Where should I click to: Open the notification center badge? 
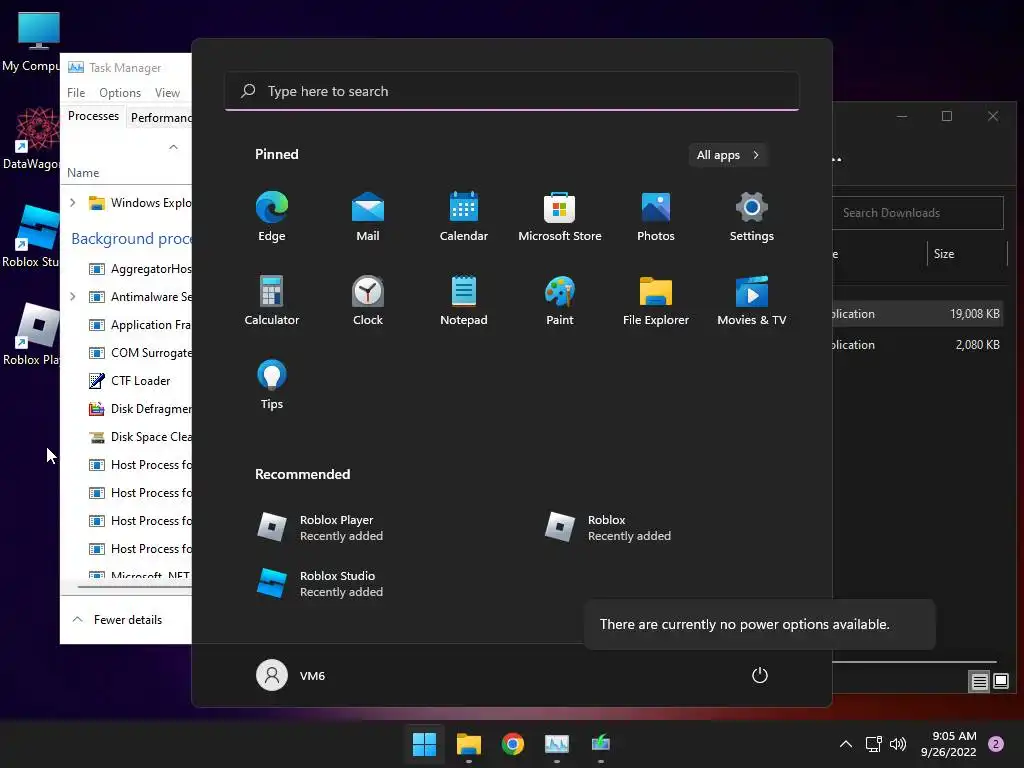[x=996, y=744]
